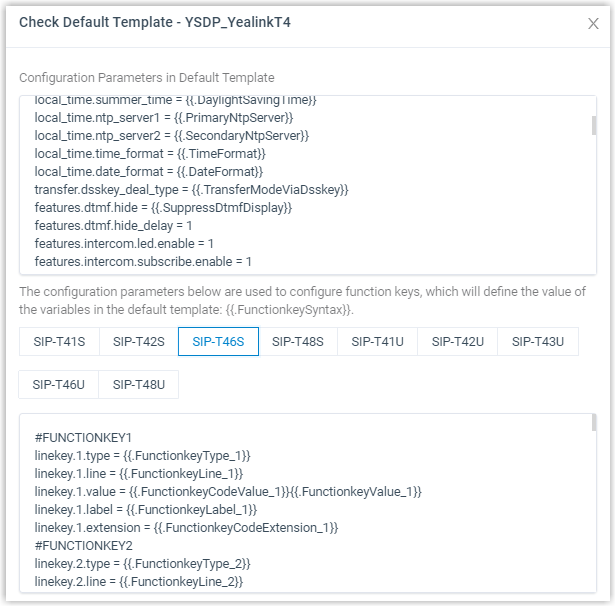Viewport: 616px width, 607px height.
Task: Click the default template parameters scrollbar thumb
Action: (x=594, y=125)
